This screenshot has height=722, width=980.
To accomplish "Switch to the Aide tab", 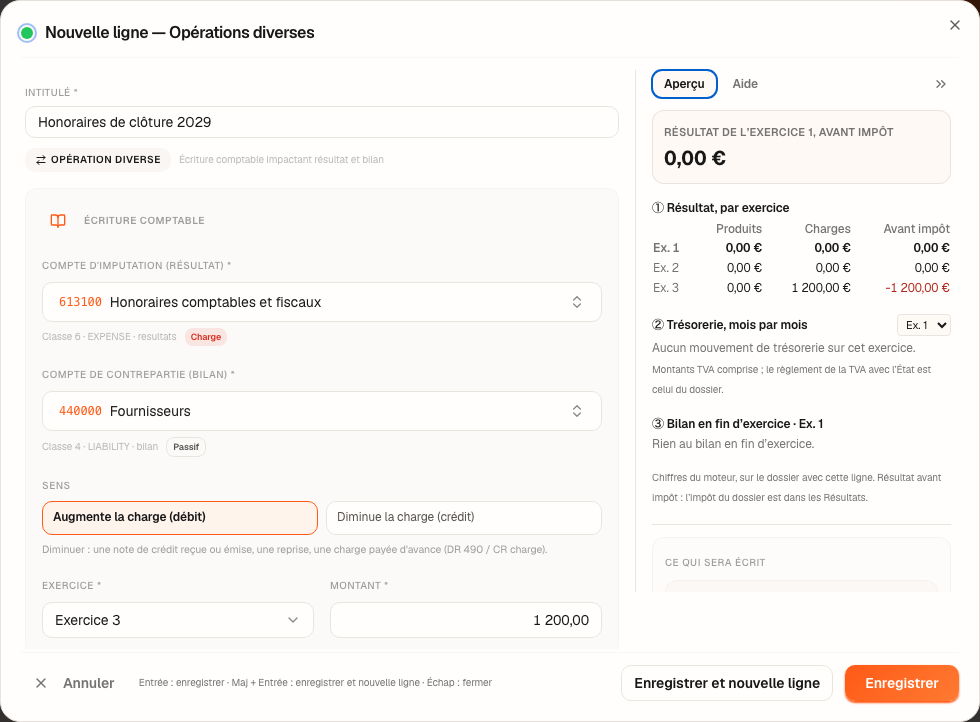I will pyautogui.click(x=744, y=84).
